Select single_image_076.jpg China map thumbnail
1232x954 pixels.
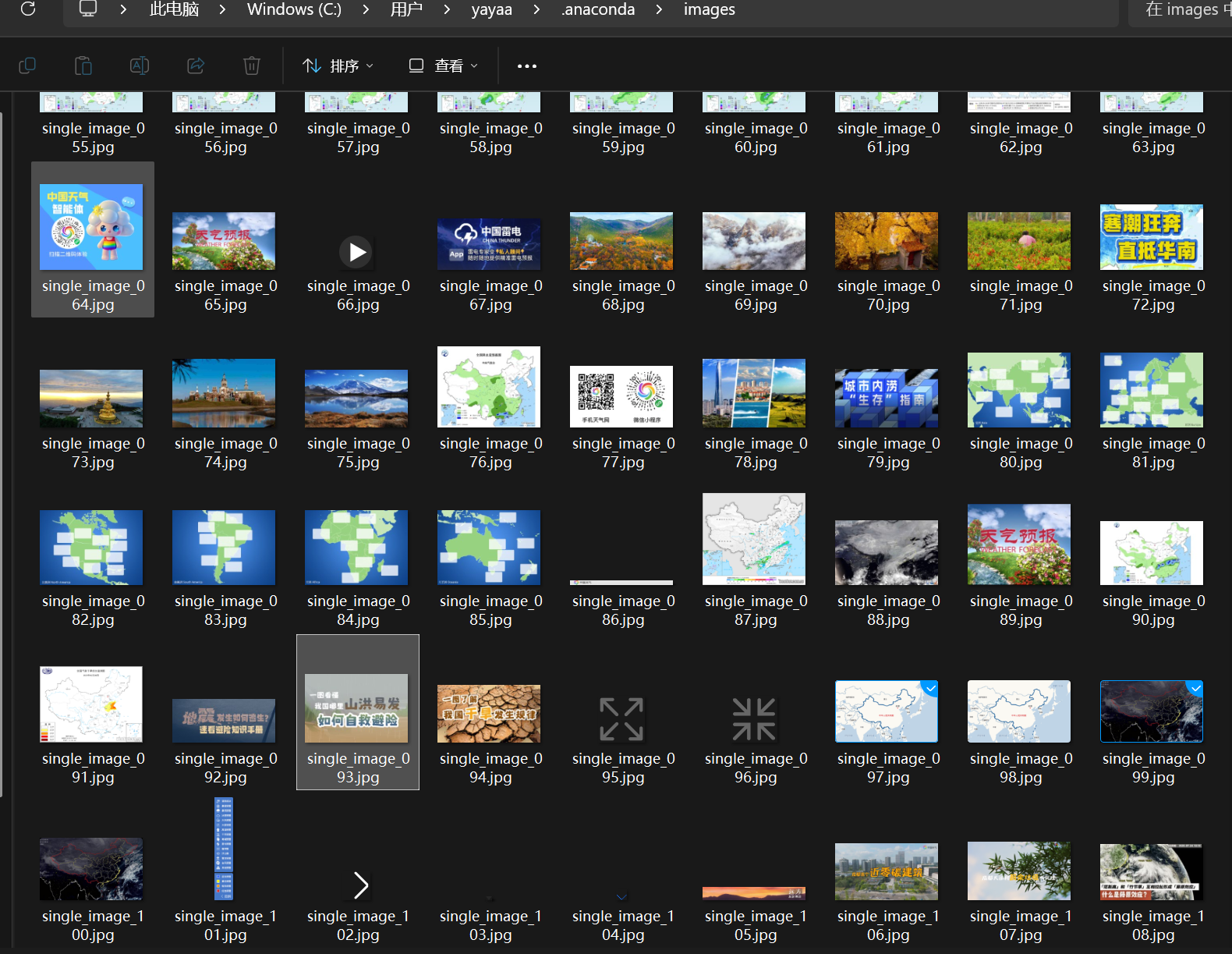pyautogui.click(x=489, y=387)
